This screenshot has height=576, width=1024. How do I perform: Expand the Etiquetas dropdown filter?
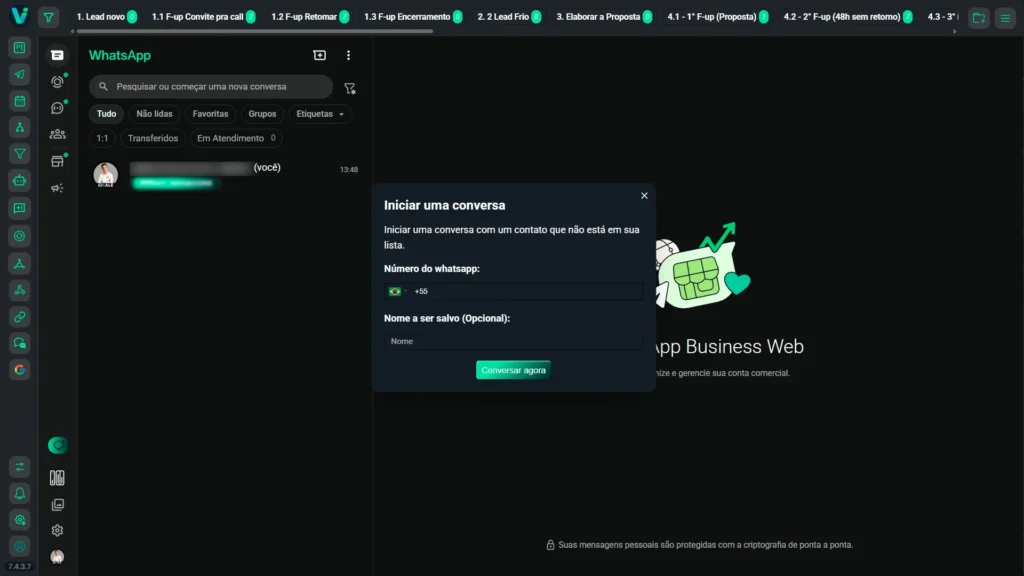[321, 114]
